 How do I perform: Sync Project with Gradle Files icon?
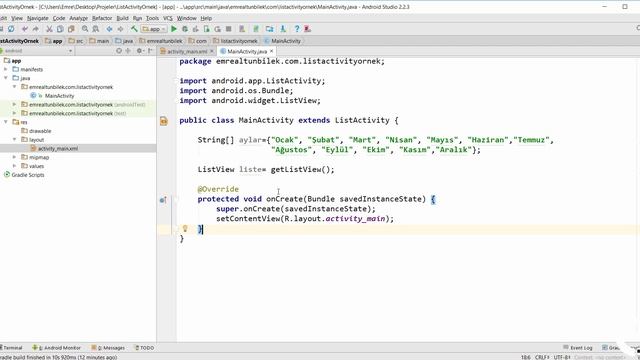pos(256,29)
